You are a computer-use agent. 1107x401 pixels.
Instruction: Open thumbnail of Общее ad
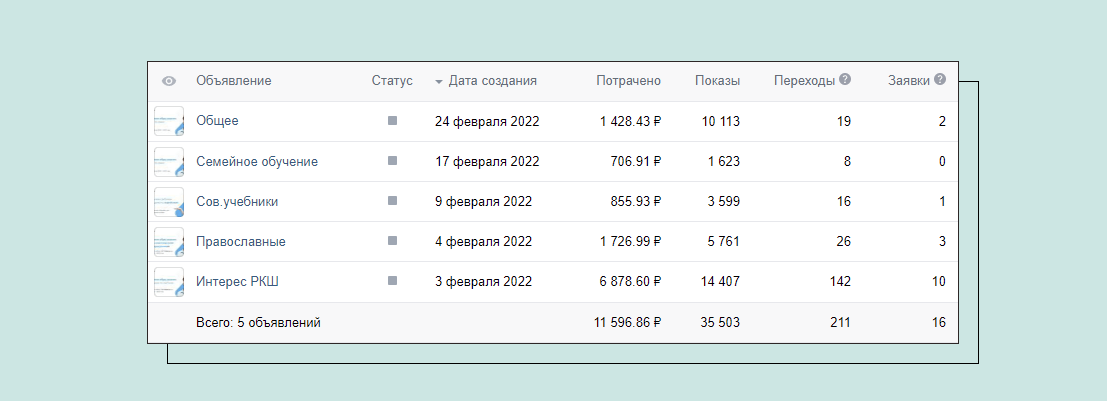(x=169, y=121)
